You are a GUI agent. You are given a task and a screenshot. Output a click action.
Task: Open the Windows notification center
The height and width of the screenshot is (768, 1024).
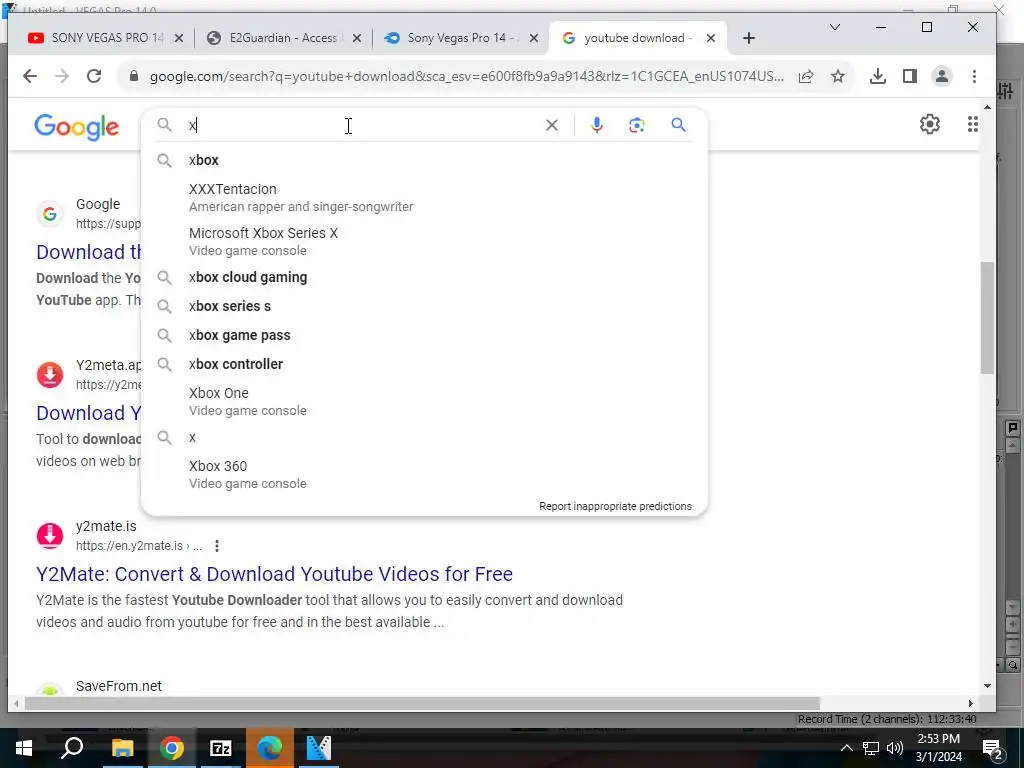993,748
